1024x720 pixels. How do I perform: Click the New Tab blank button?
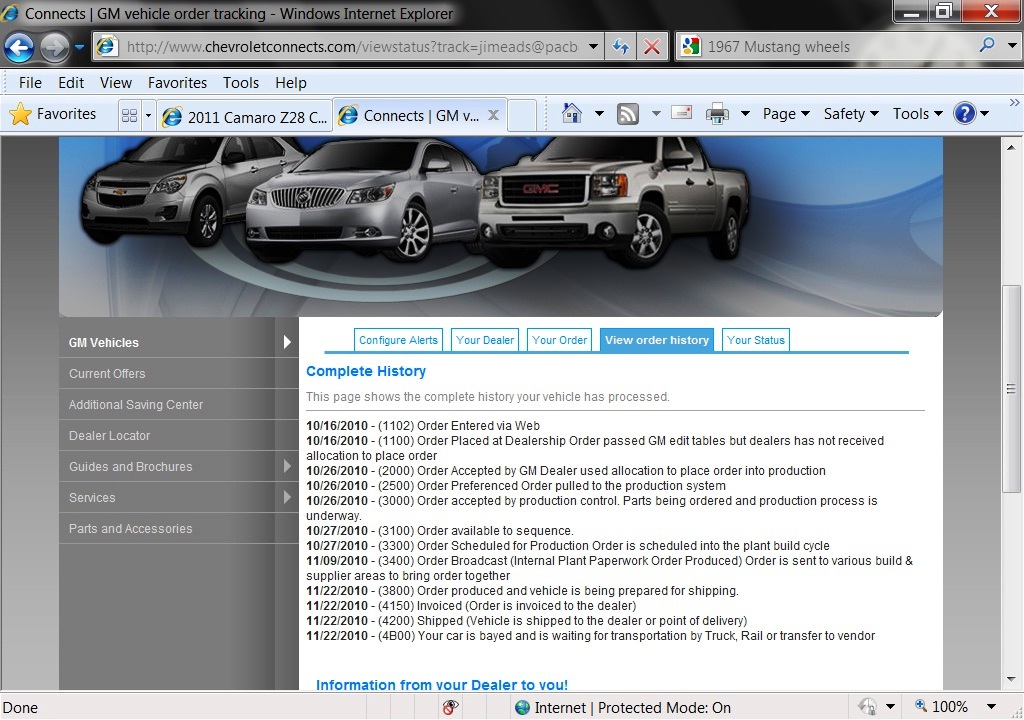click(522, 116)
